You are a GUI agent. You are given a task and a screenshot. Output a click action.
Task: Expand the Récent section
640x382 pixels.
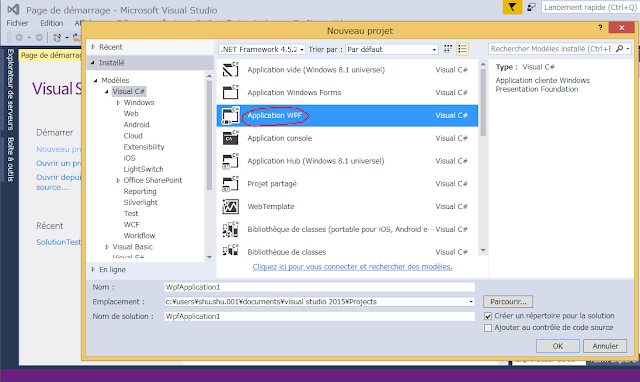pos(93,47)
